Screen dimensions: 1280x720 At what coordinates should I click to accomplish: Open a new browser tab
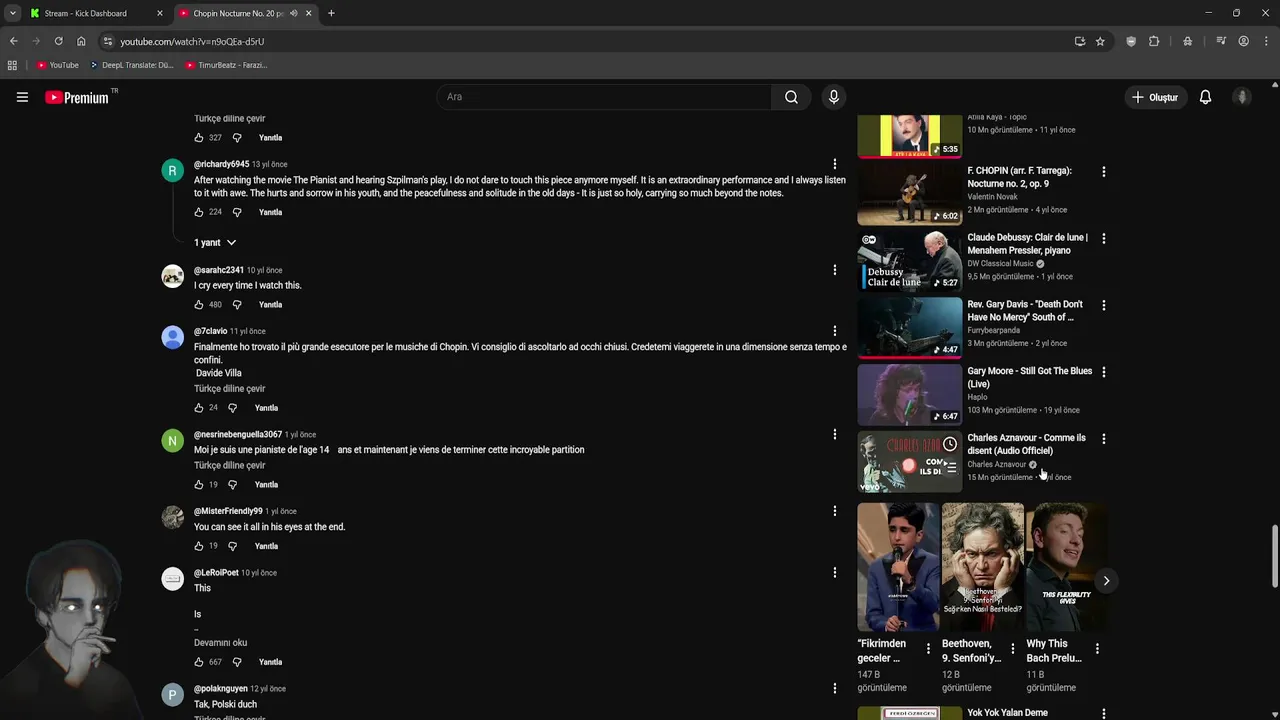tap(331, 13)
